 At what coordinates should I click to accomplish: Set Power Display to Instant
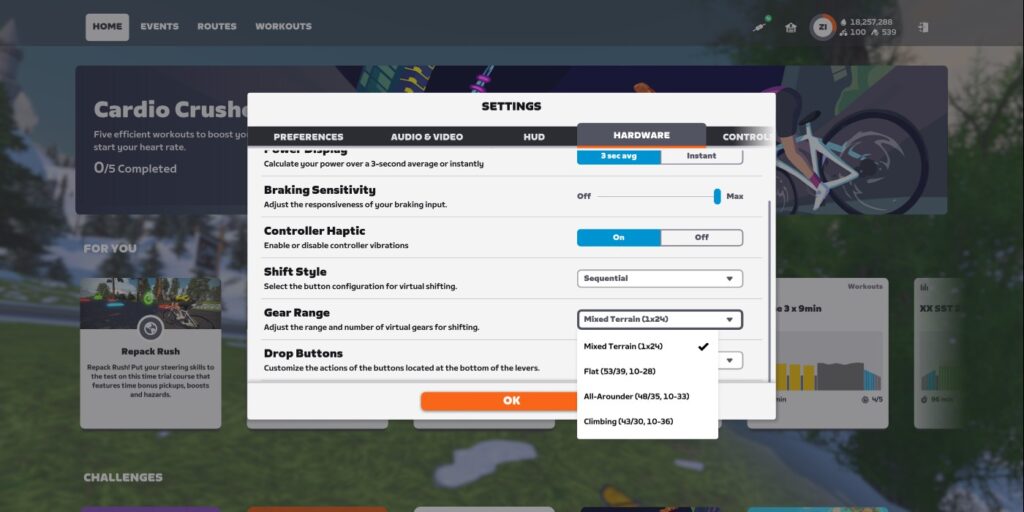point(701,156)
